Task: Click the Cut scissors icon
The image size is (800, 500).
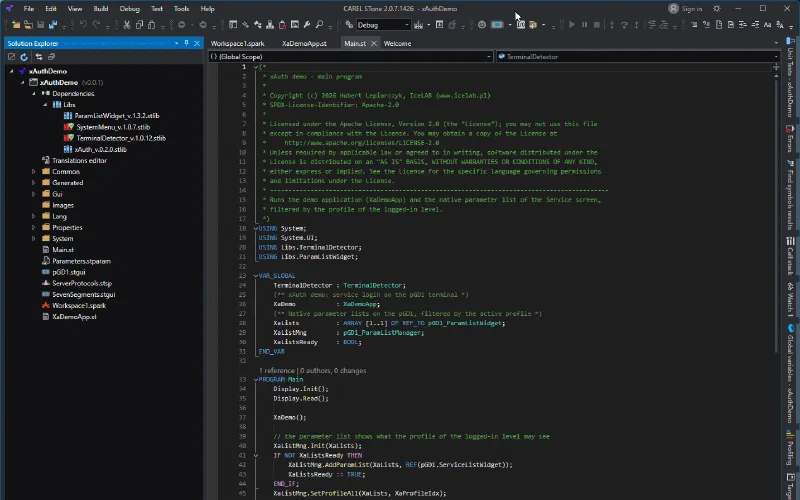Action: [127, 25]
